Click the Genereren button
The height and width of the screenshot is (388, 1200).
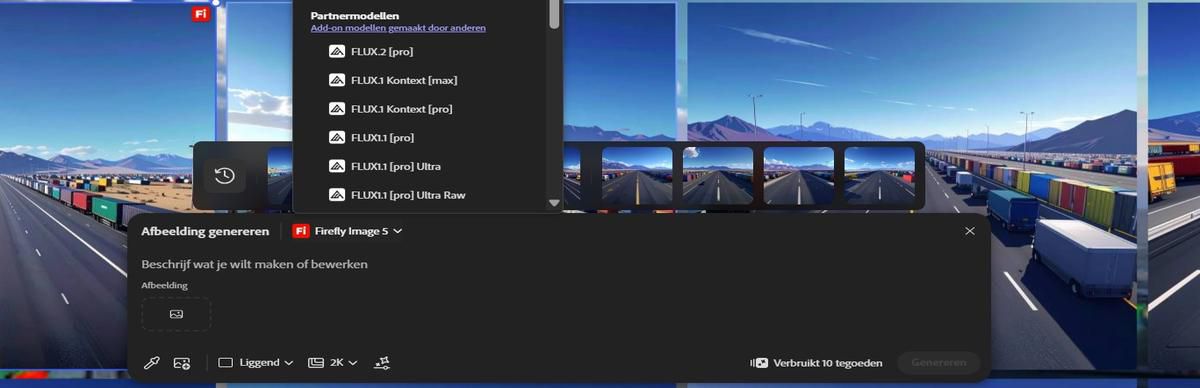[938, 363]
